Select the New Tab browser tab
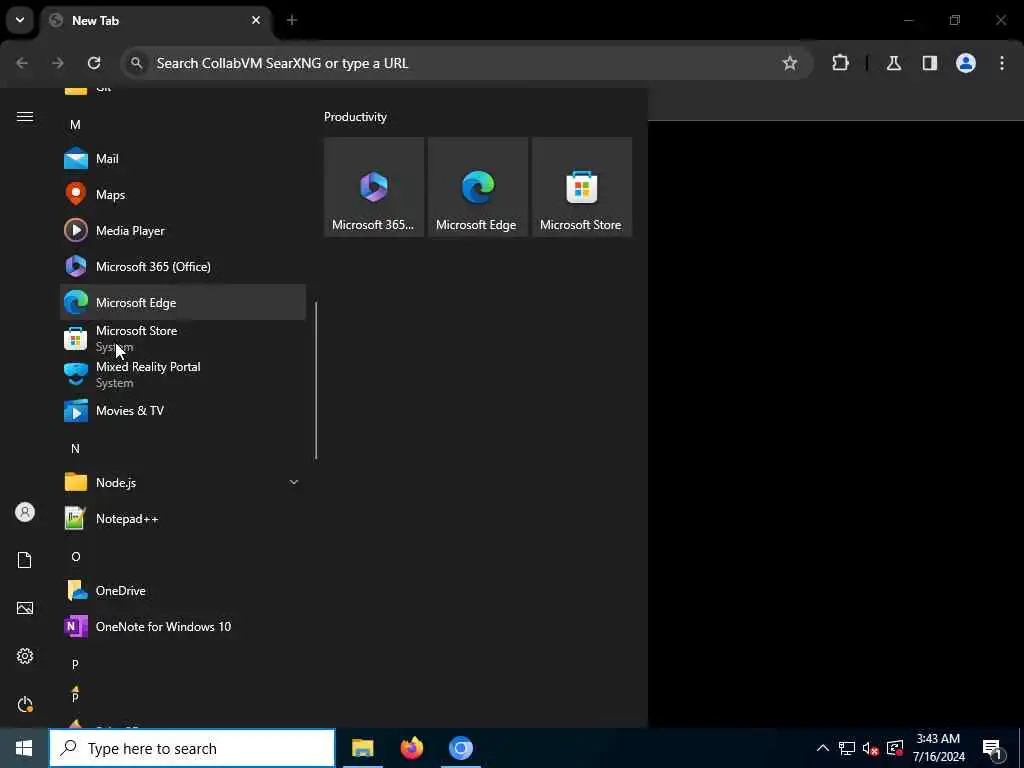 click(x=157, y=21)
